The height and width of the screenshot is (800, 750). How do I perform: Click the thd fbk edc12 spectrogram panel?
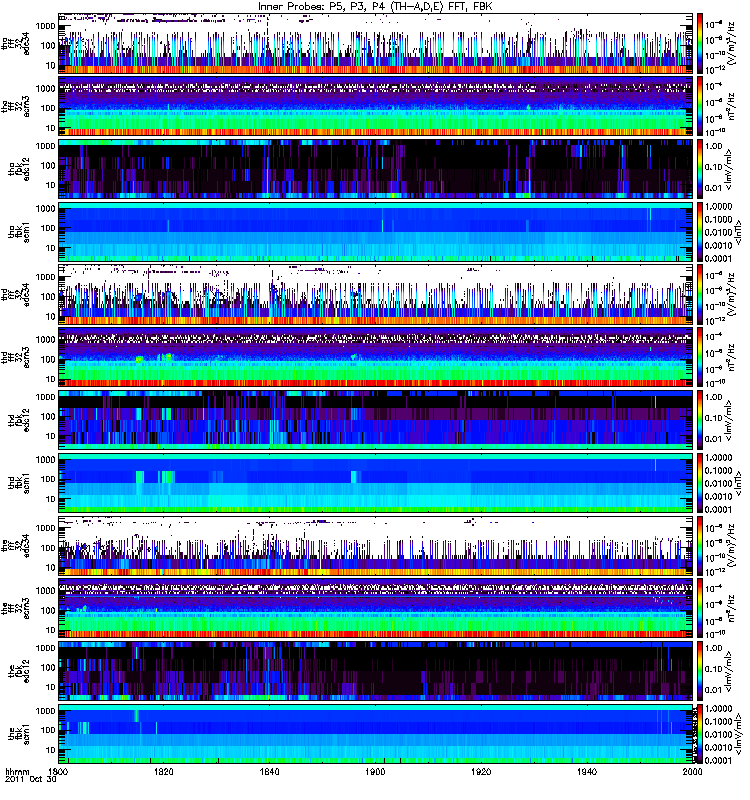[x=376, y=420]
